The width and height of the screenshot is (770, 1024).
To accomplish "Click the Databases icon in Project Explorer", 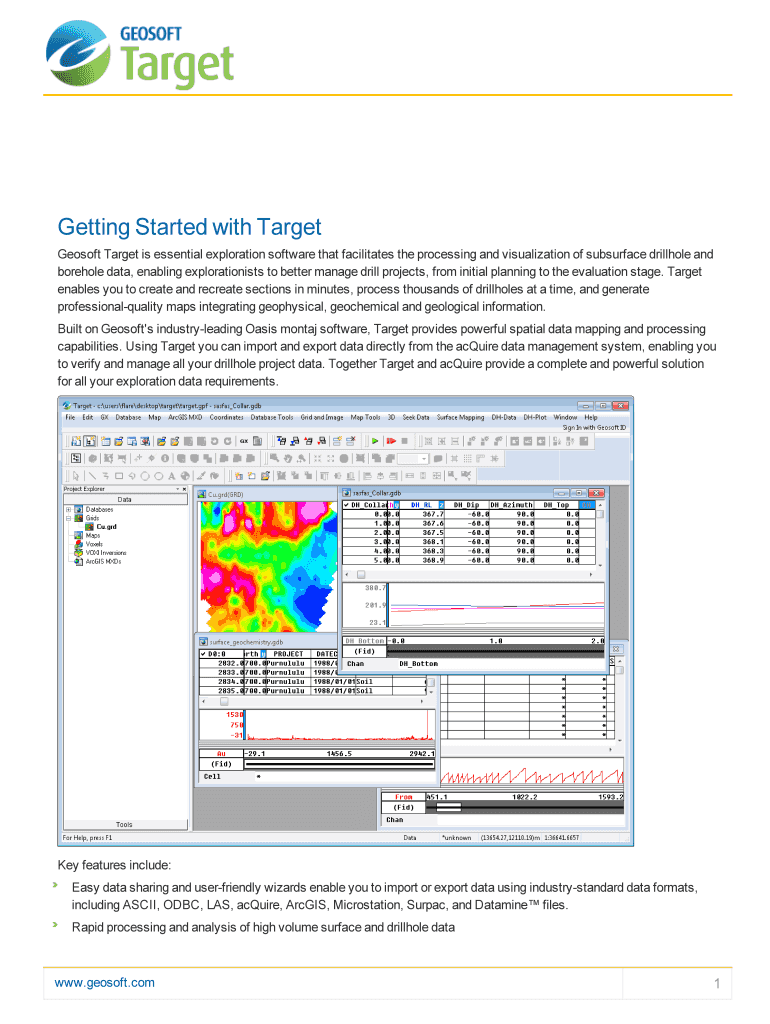I will coord(77,509).
